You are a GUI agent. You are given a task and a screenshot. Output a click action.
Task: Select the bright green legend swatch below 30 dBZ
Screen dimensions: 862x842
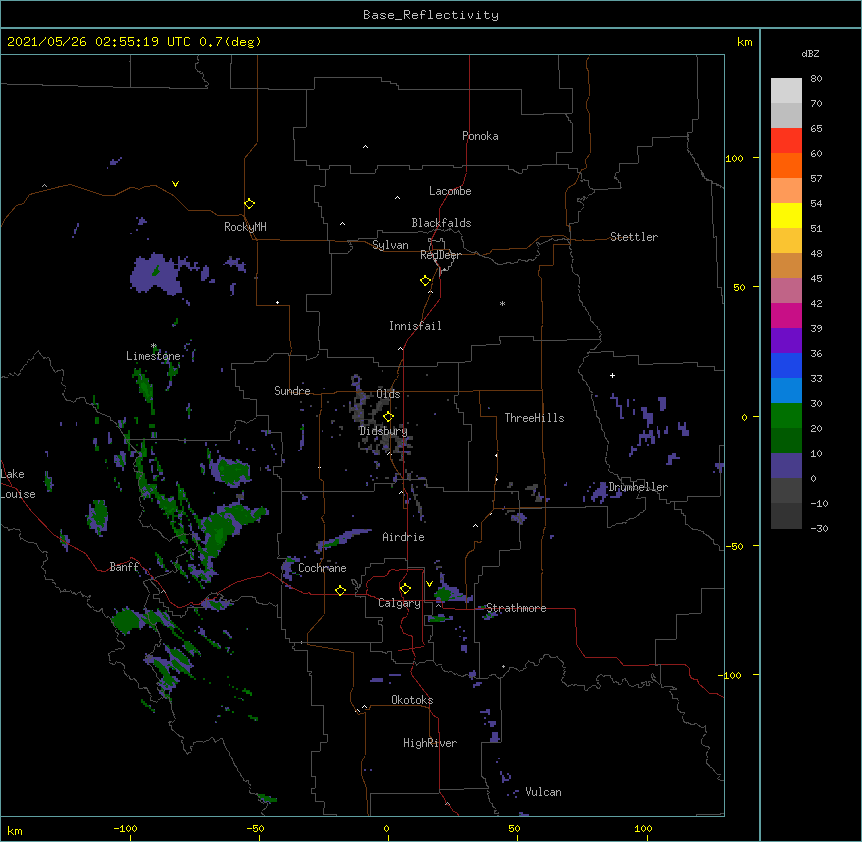click(x=786, y=416)
